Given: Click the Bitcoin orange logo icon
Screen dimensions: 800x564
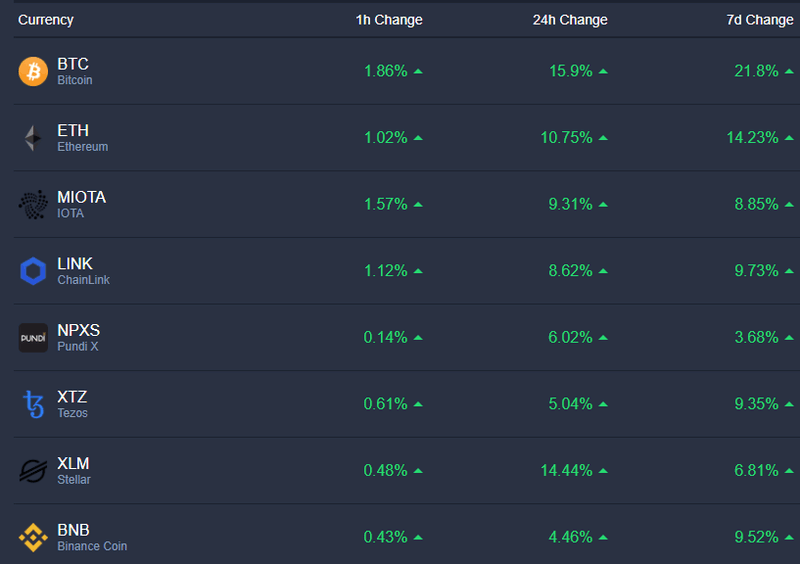Looking at the screenshot, I should tap(33, 71).
